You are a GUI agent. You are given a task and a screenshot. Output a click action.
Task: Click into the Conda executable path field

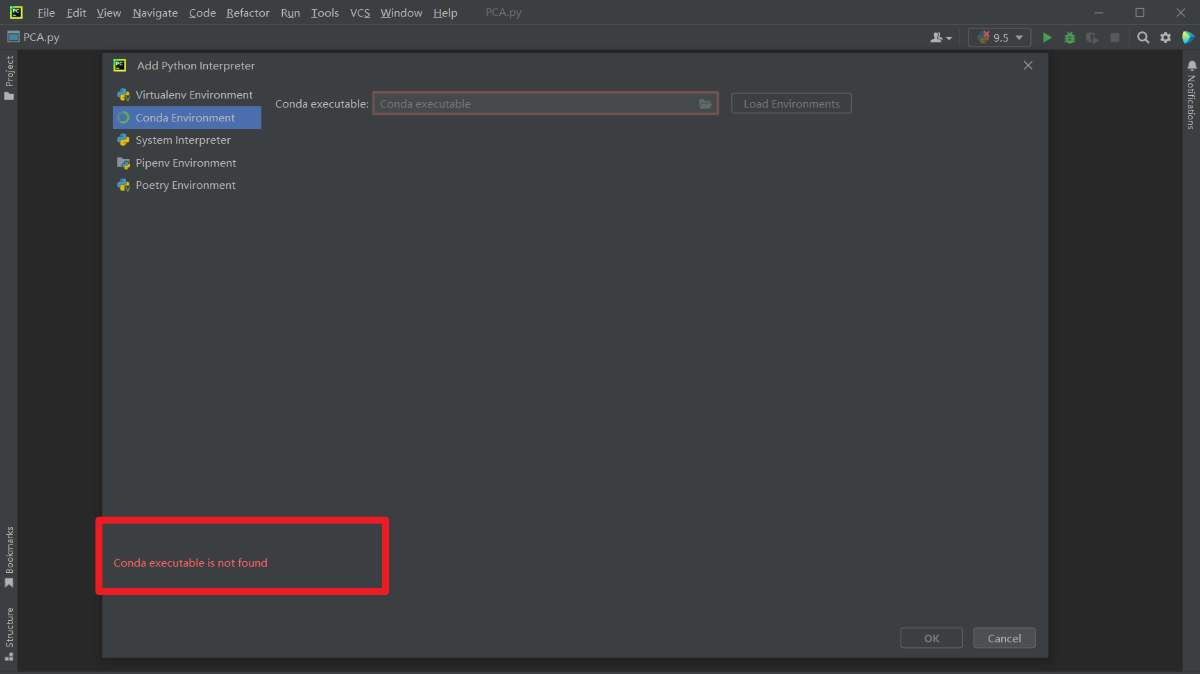pyautogui.click(x=535, y=104)
